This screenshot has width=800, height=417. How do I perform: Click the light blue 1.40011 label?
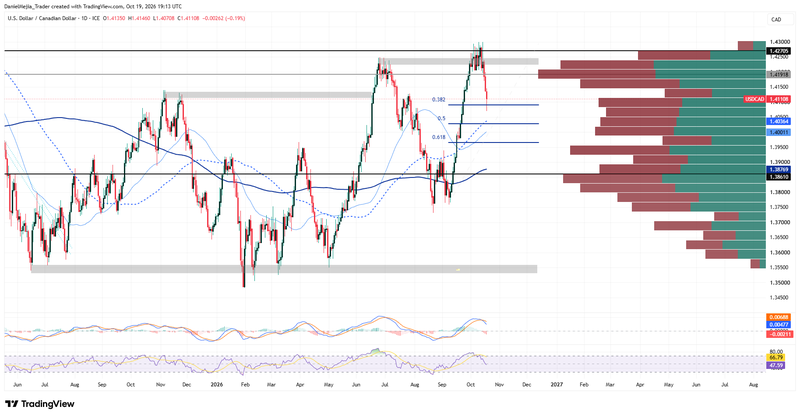tap(779, 132)
